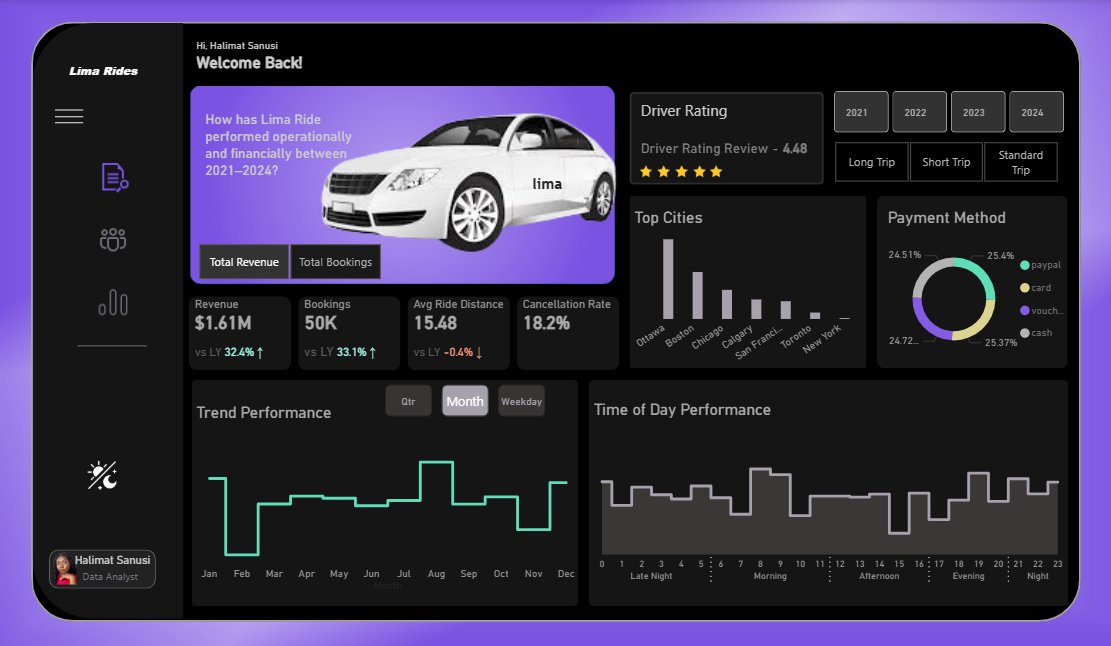Click the Time of Day Performance title
Image resolution: width=1111 pixels, height=646 pixels.
click(682, 409)
